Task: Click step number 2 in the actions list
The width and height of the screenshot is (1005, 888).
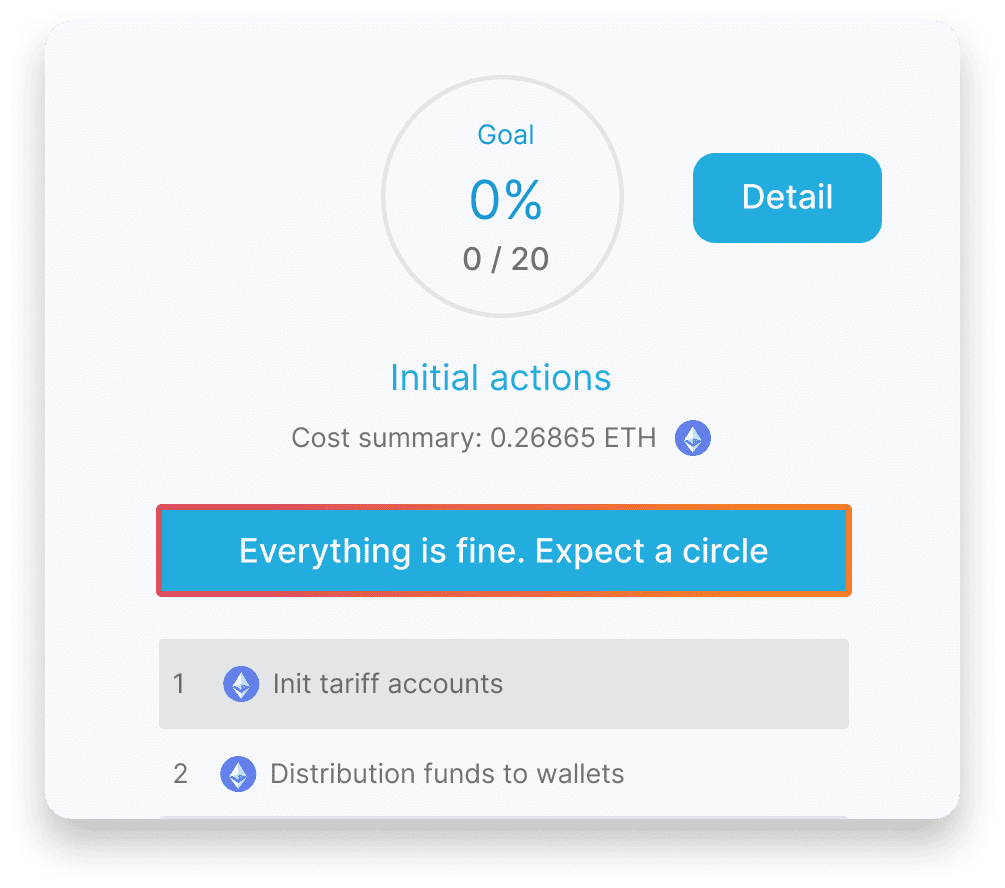Action: coord(180,774)
